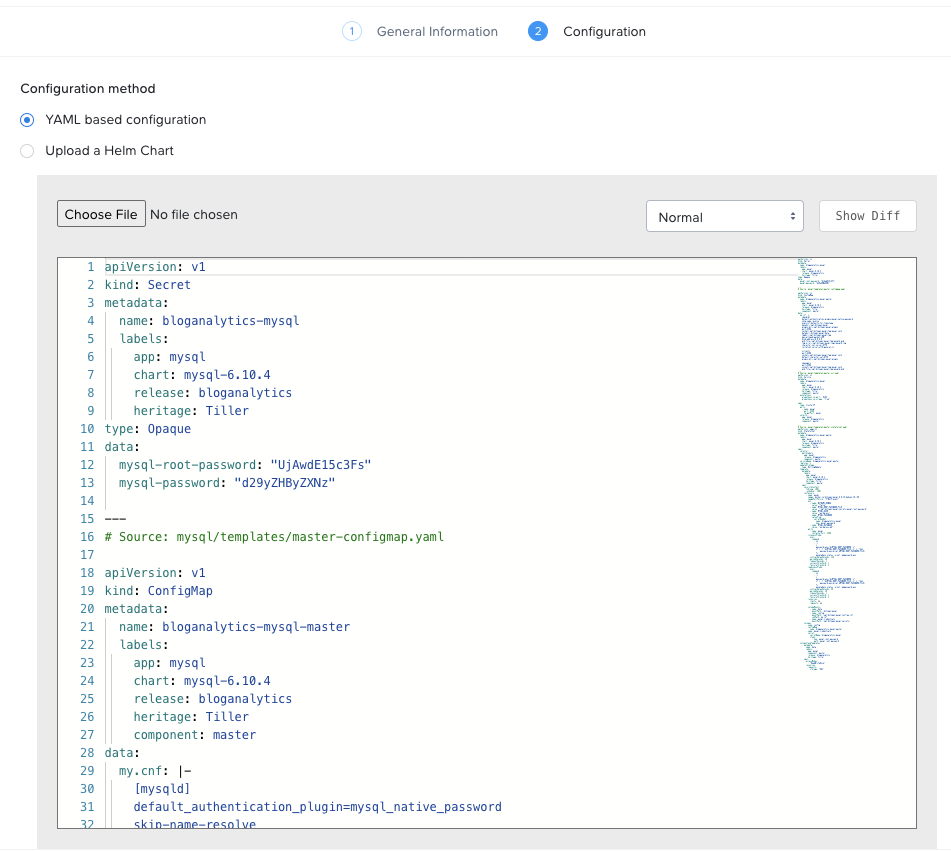Click the 'name: bloganalytics-mysql-master' line

[234, 627]
